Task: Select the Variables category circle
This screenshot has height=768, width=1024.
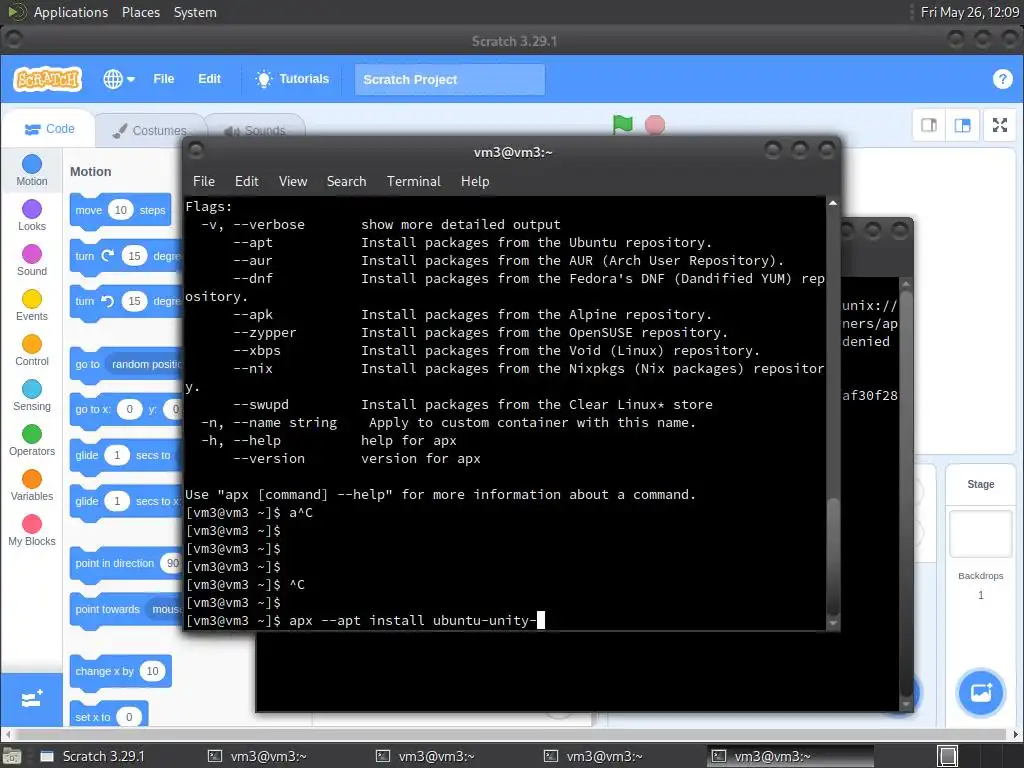Action: click(x=31, y=479)
